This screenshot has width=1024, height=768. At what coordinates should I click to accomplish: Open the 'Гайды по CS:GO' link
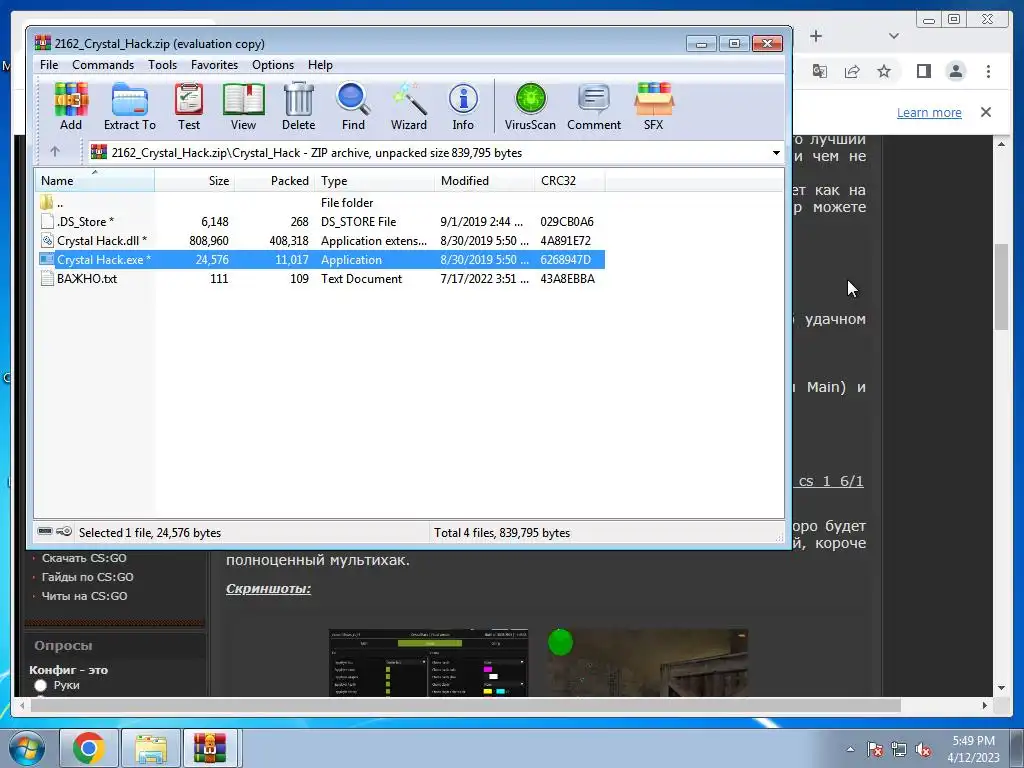click(88, 577)
